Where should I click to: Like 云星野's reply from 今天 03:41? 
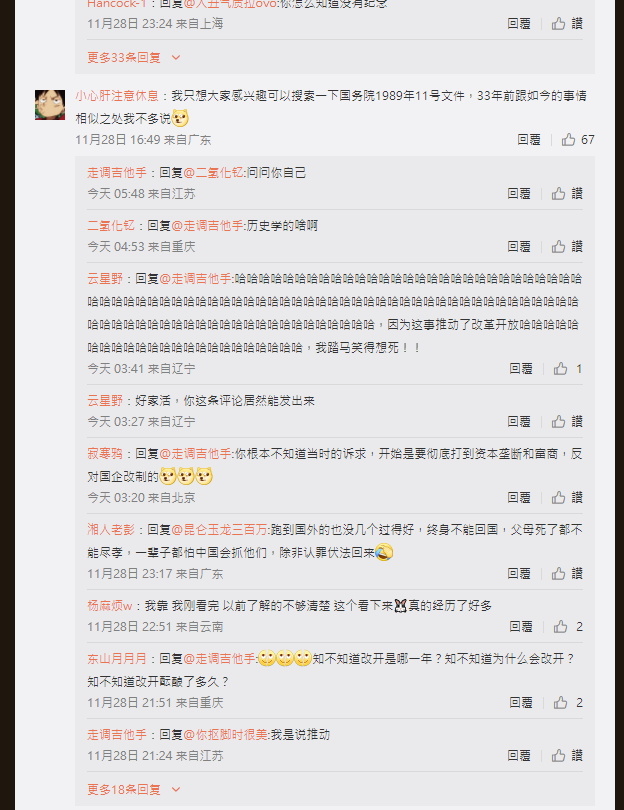[x=568, y=369]
